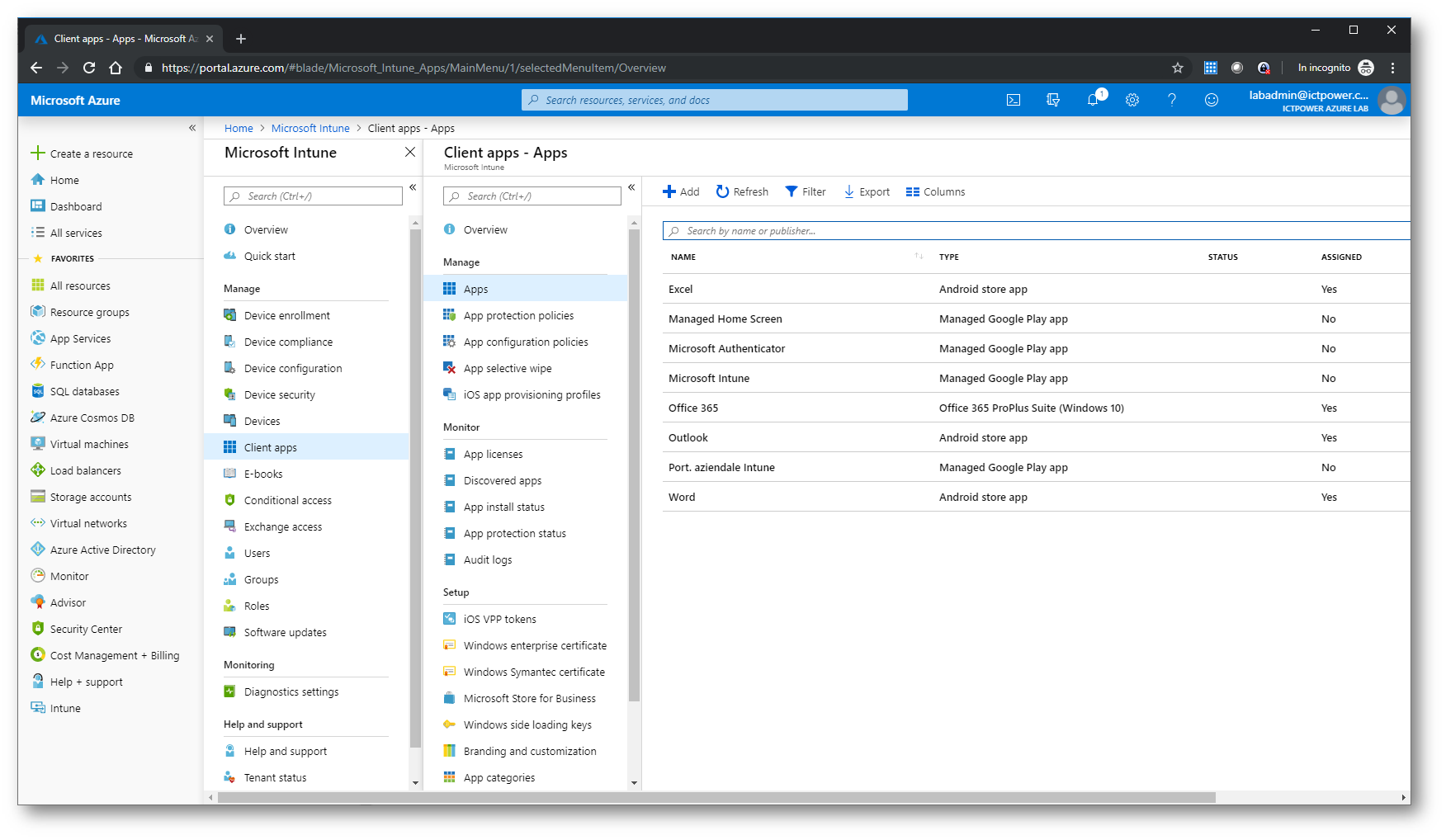
Task: Go to Home breadcrumb link
Action: click(x=239, y=128)
